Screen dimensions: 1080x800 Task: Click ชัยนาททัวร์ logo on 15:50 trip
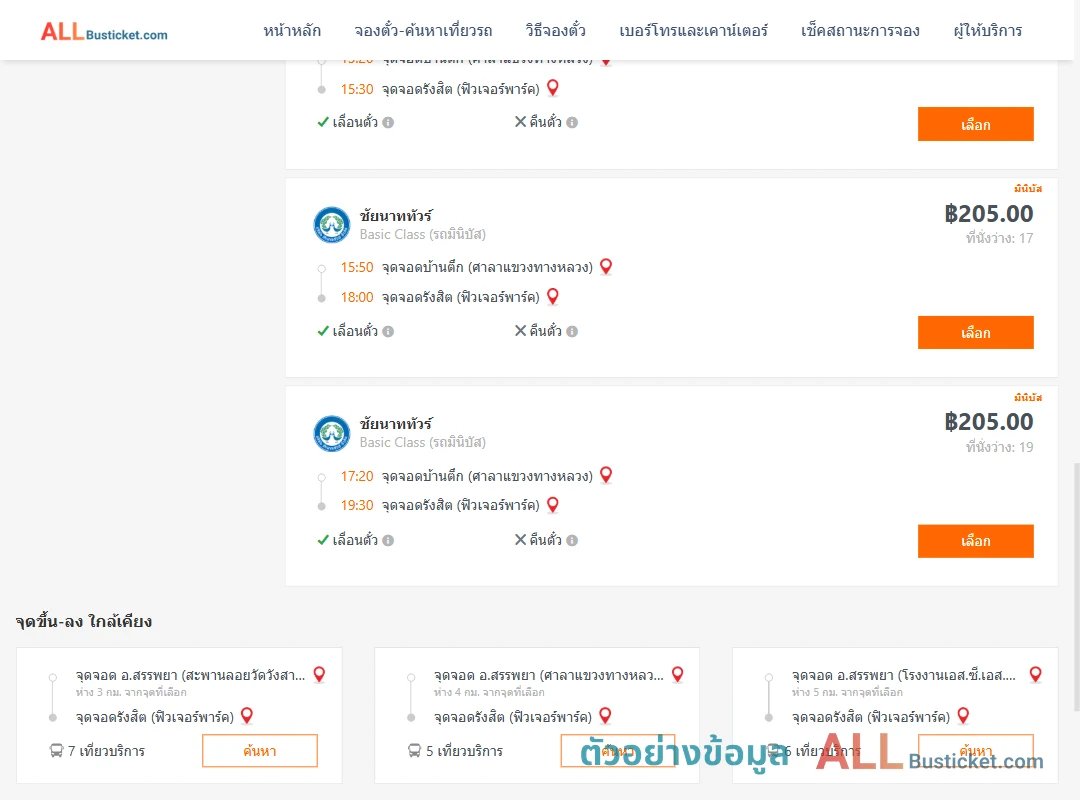(332, 225)
